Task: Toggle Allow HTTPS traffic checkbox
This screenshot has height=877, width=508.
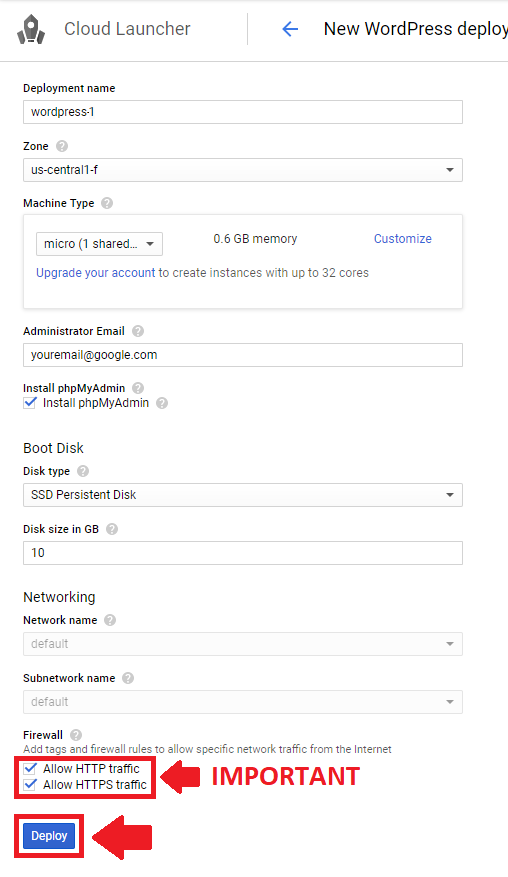Action: 30,784
